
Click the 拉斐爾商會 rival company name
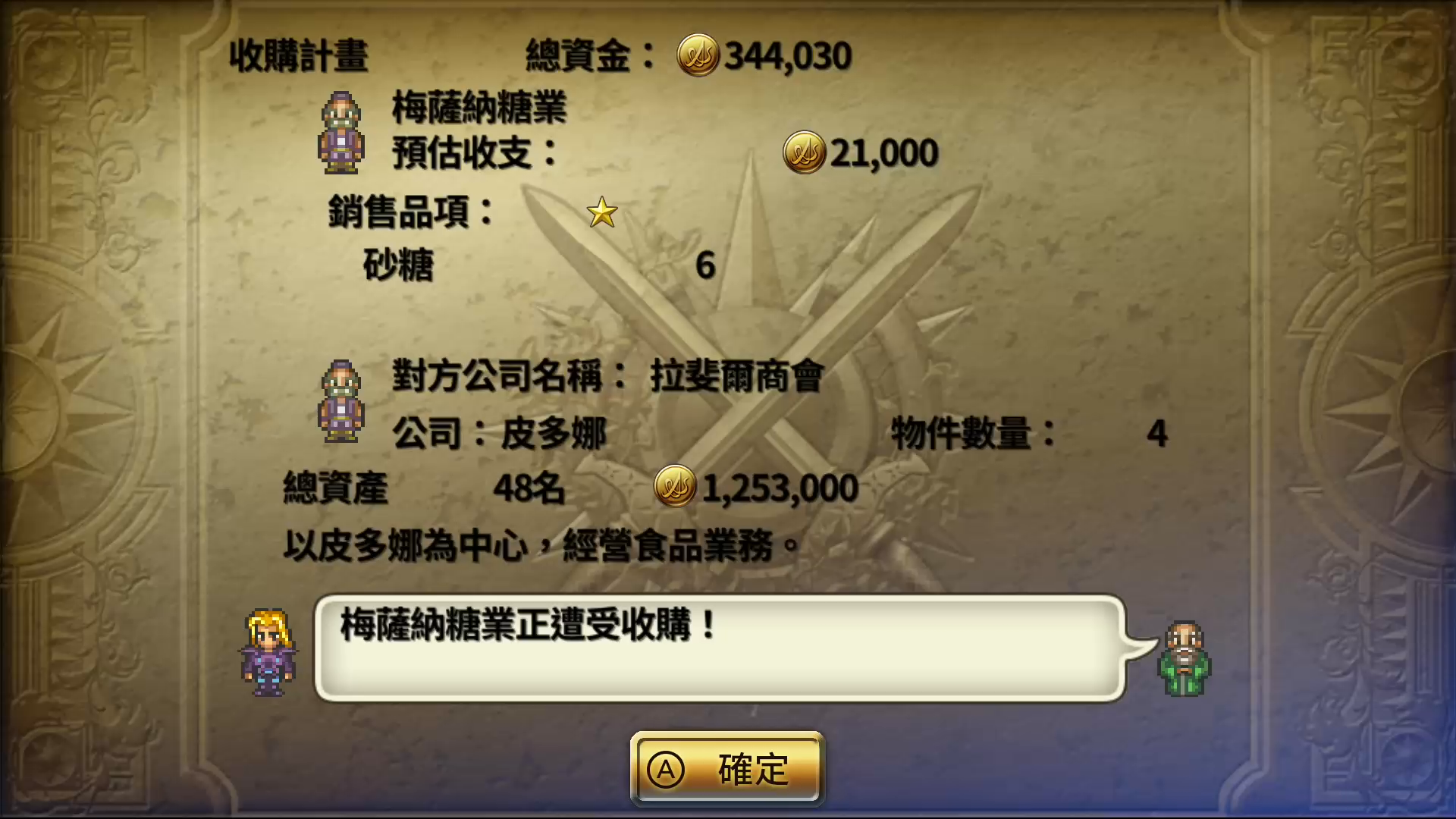point(737,376)
